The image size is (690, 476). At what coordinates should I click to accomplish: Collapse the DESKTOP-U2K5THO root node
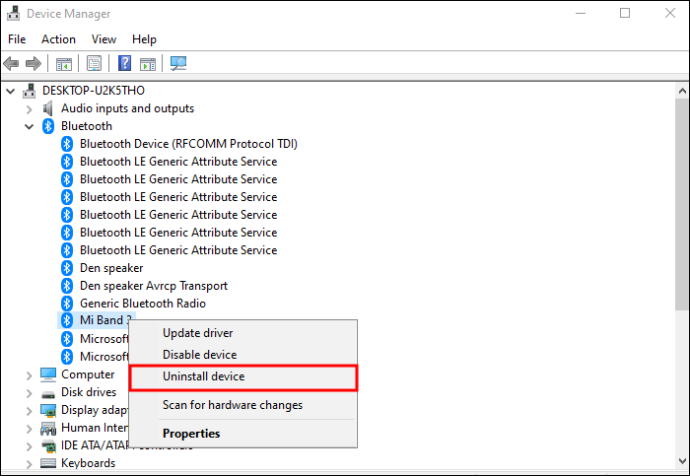(10, 92)
